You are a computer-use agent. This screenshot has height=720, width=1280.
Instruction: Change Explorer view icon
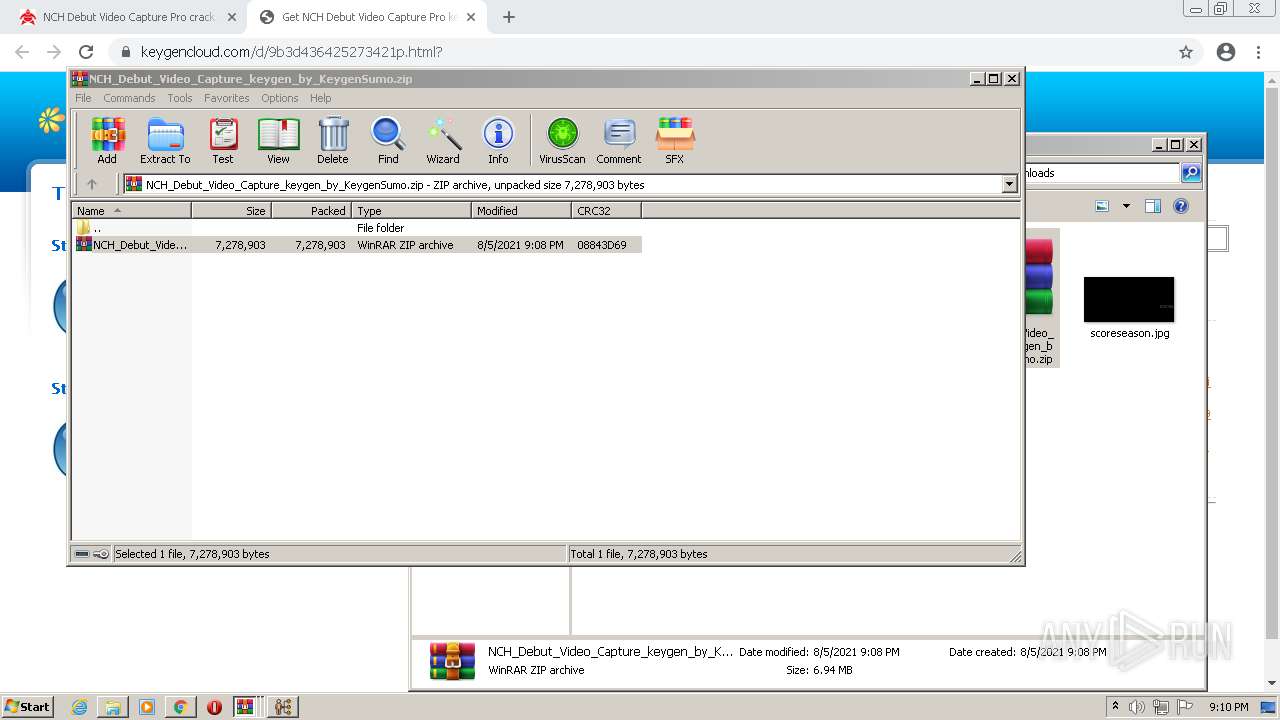click(x=1102, y=206)
